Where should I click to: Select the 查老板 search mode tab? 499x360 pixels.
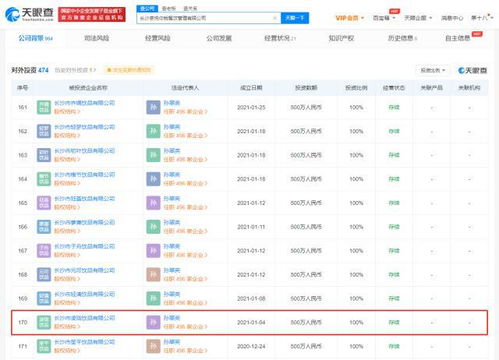169,8
